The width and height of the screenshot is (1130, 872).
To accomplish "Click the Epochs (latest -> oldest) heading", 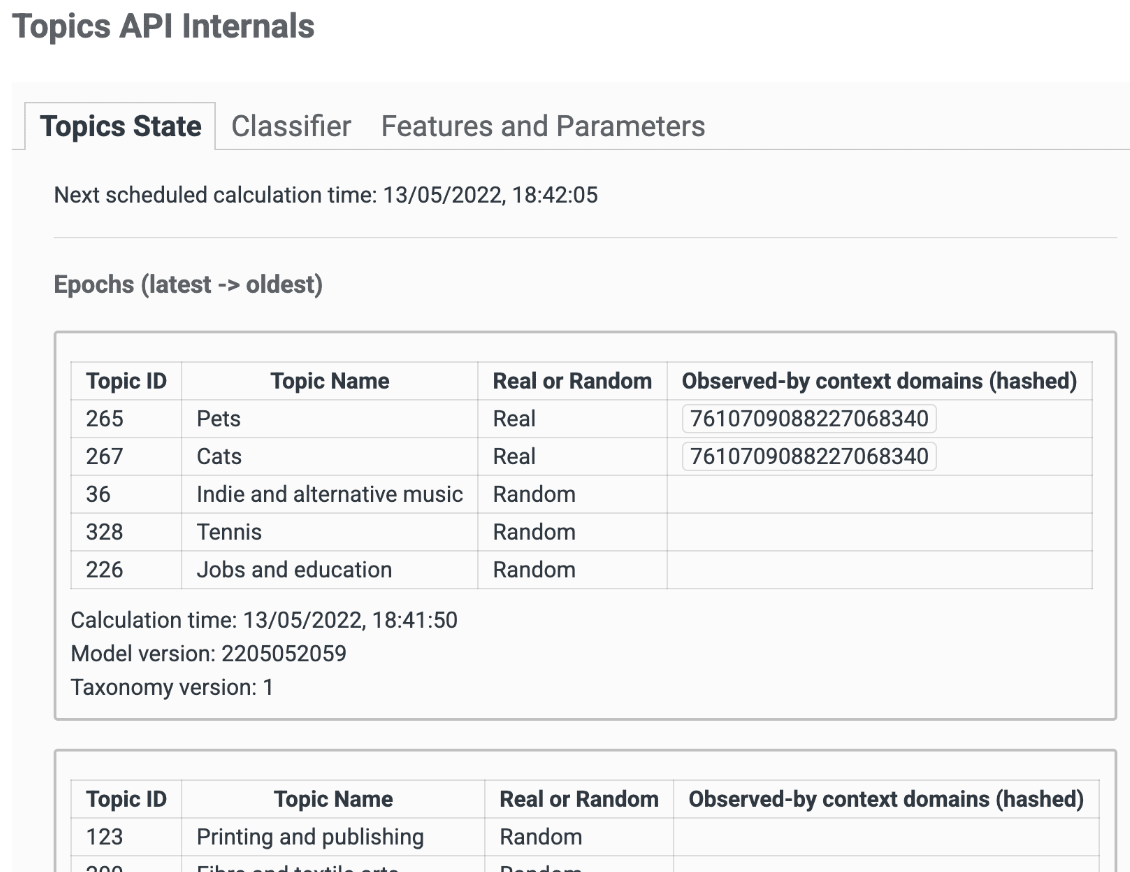I will [188, 285].
